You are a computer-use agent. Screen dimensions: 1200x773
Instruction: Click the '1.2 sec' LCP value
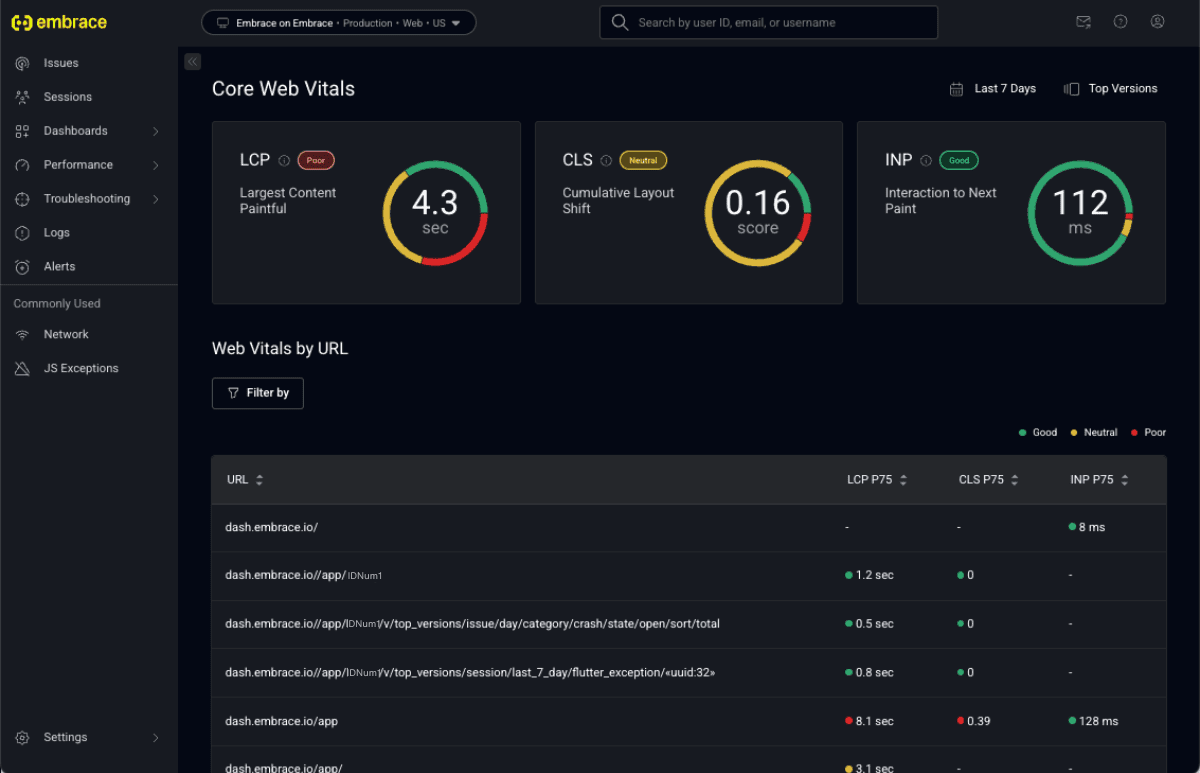[869, 576]
